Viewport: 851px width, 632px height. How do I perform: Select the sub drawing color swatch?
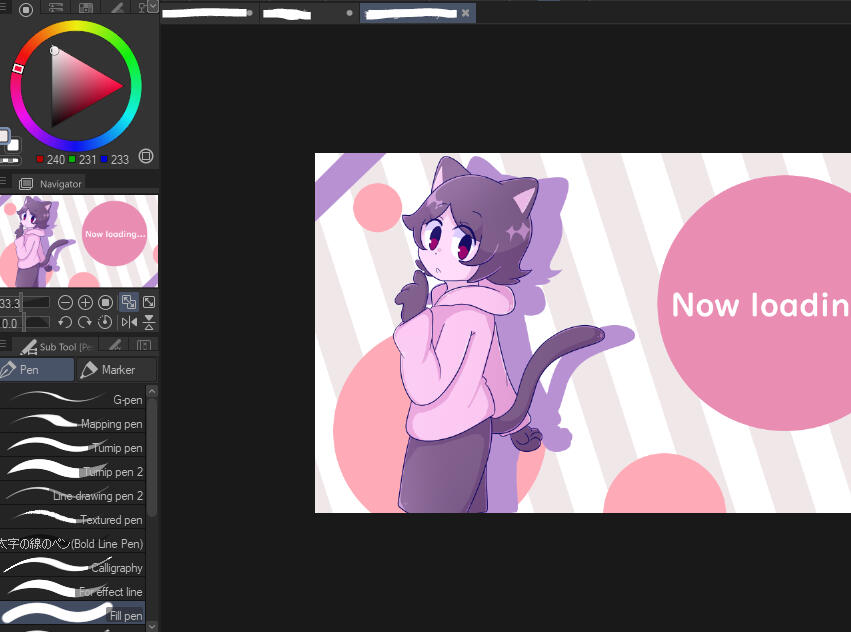(14, 146)
